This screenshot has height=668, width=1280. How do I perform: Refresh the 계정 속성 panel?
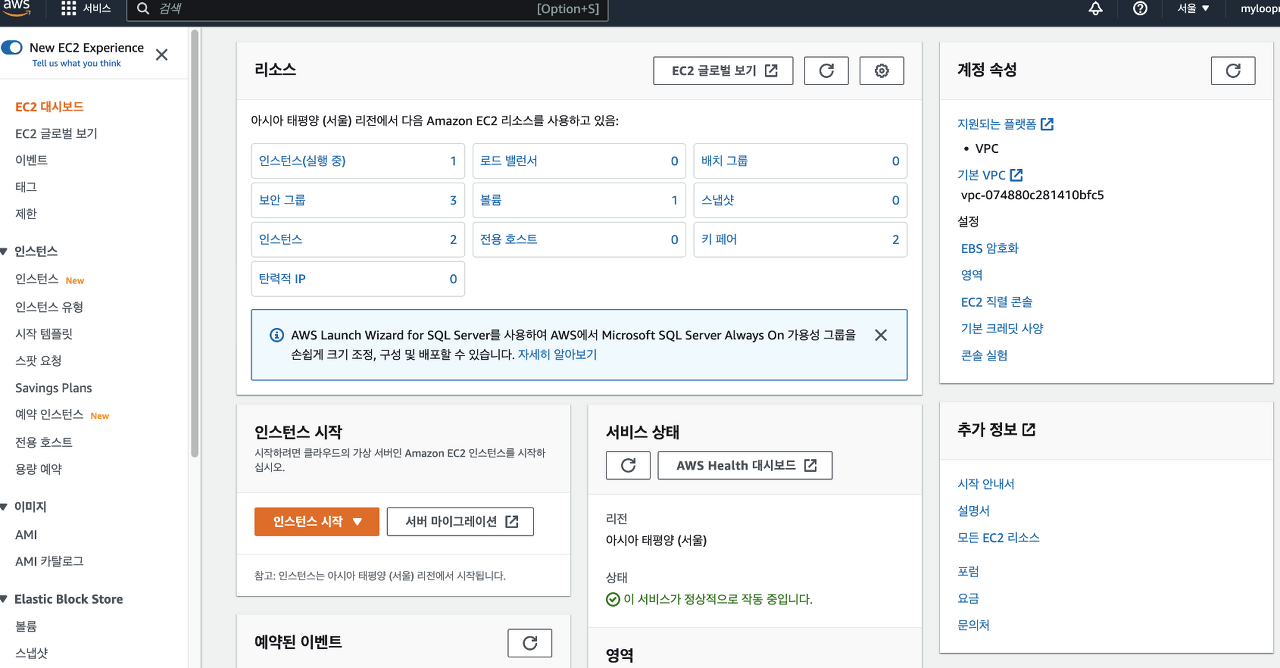pos(1233,71)
